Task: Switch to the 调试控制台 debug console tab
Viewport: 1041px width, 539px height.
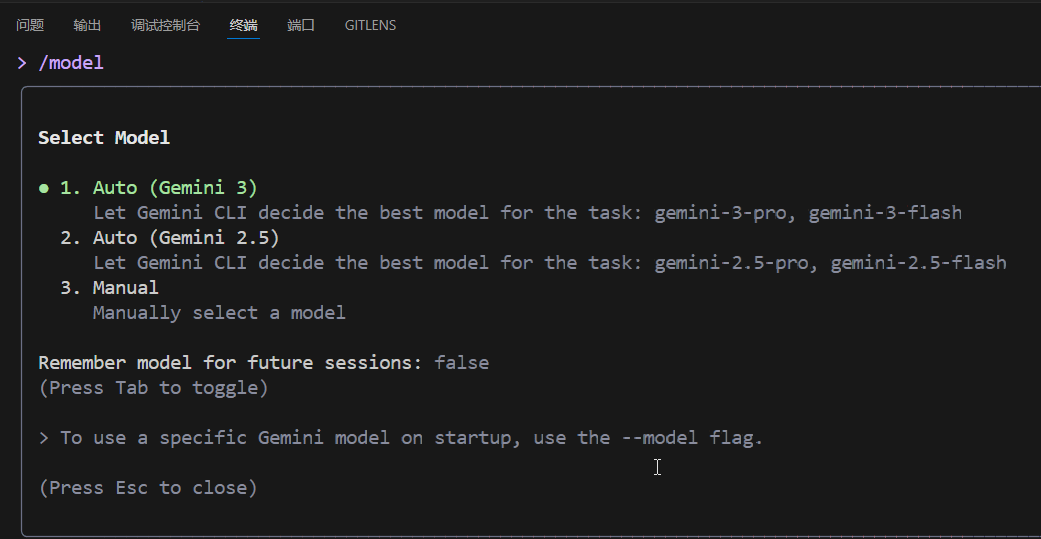Action: click(x=165, y=25)
